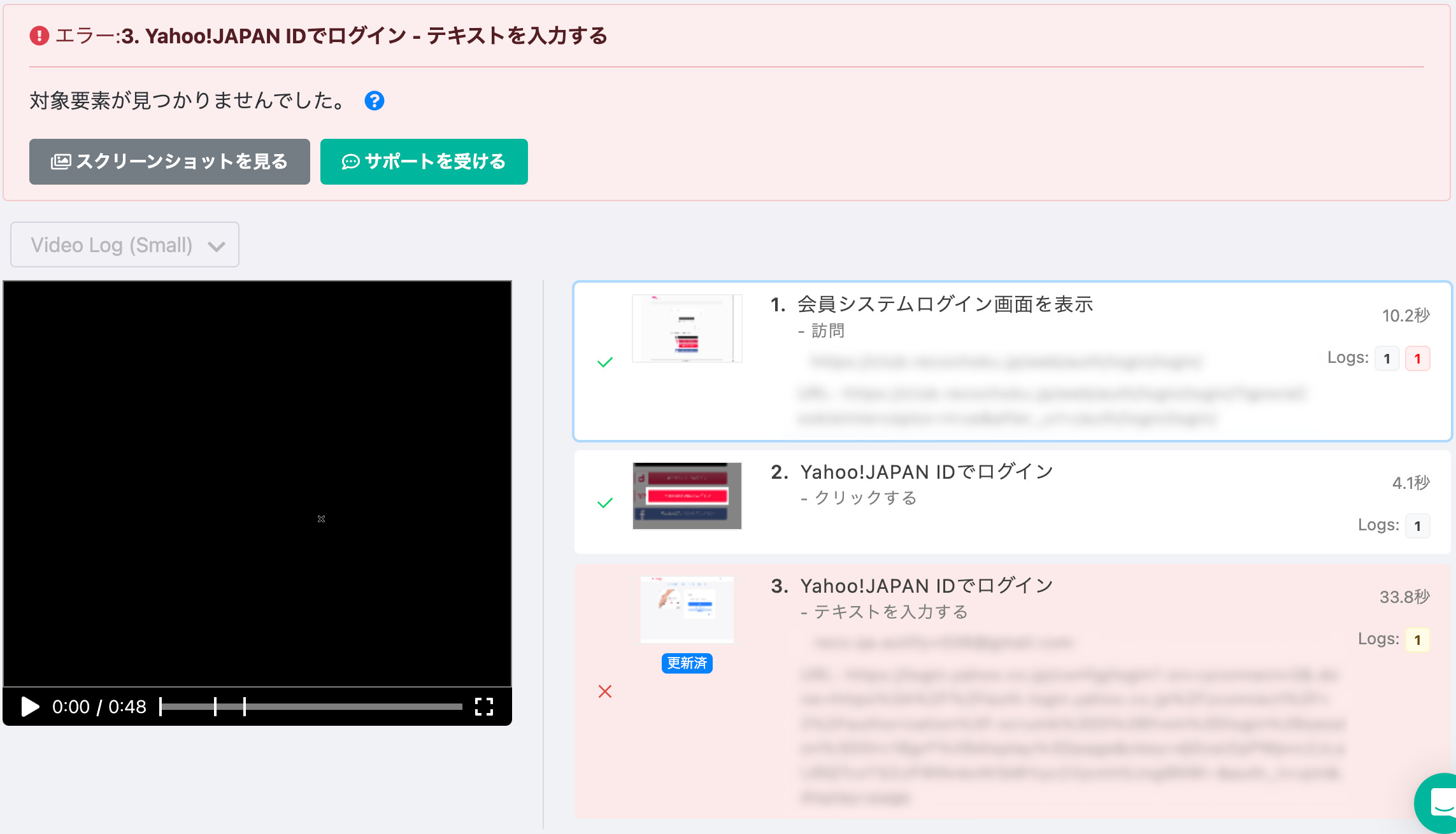Click the green checkmark beside step 2
Image resolution: width=1456 pixels, height=834 pixels.
606,504
